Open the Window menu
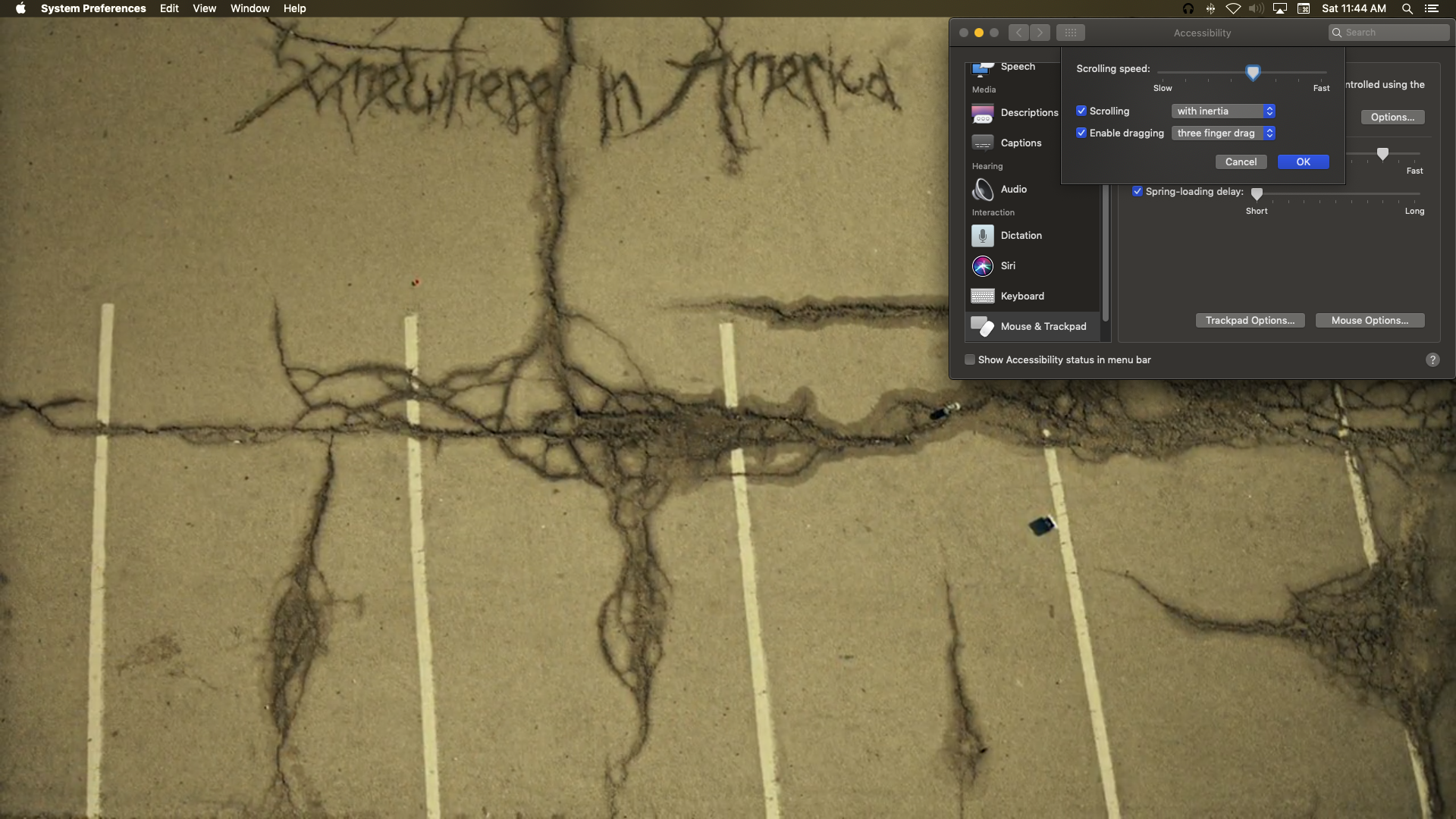Image resolution: width=1456 pixels, height=819 pixels. click(x=249, y=8)
